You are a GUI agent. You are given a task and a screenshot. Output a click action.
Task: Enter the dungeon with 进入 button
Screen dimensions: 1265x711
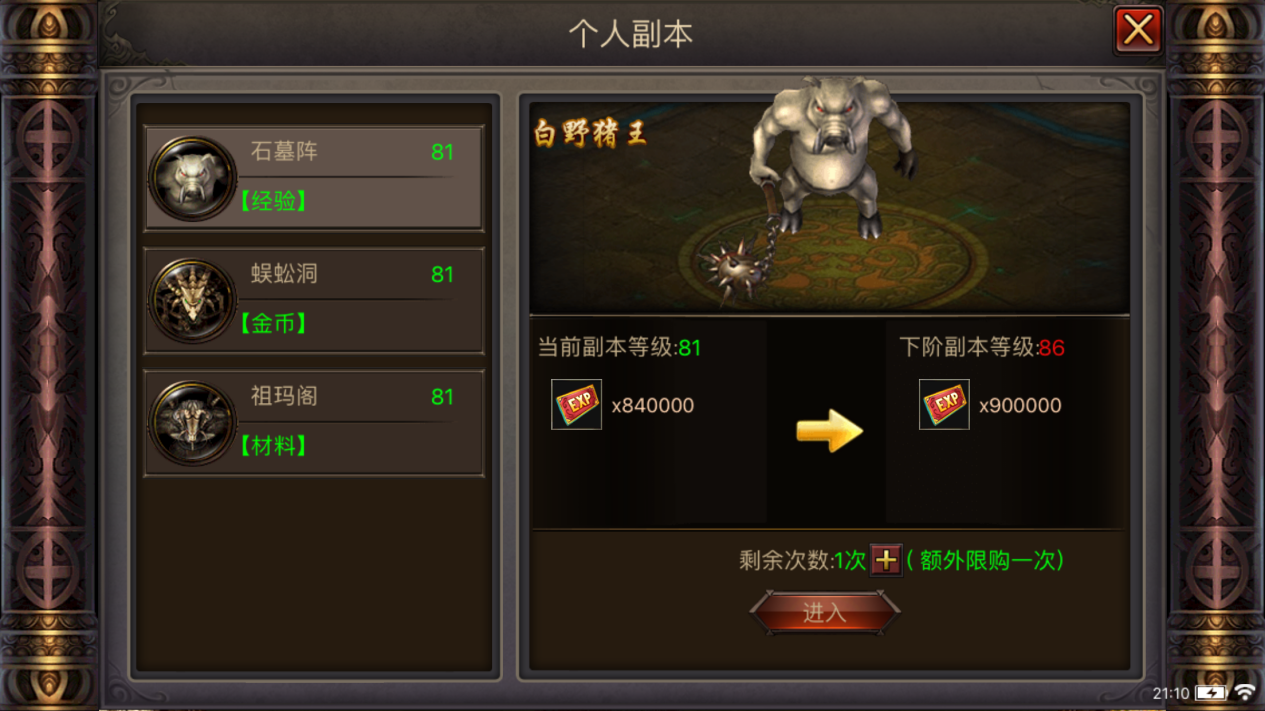click(825, 613)
